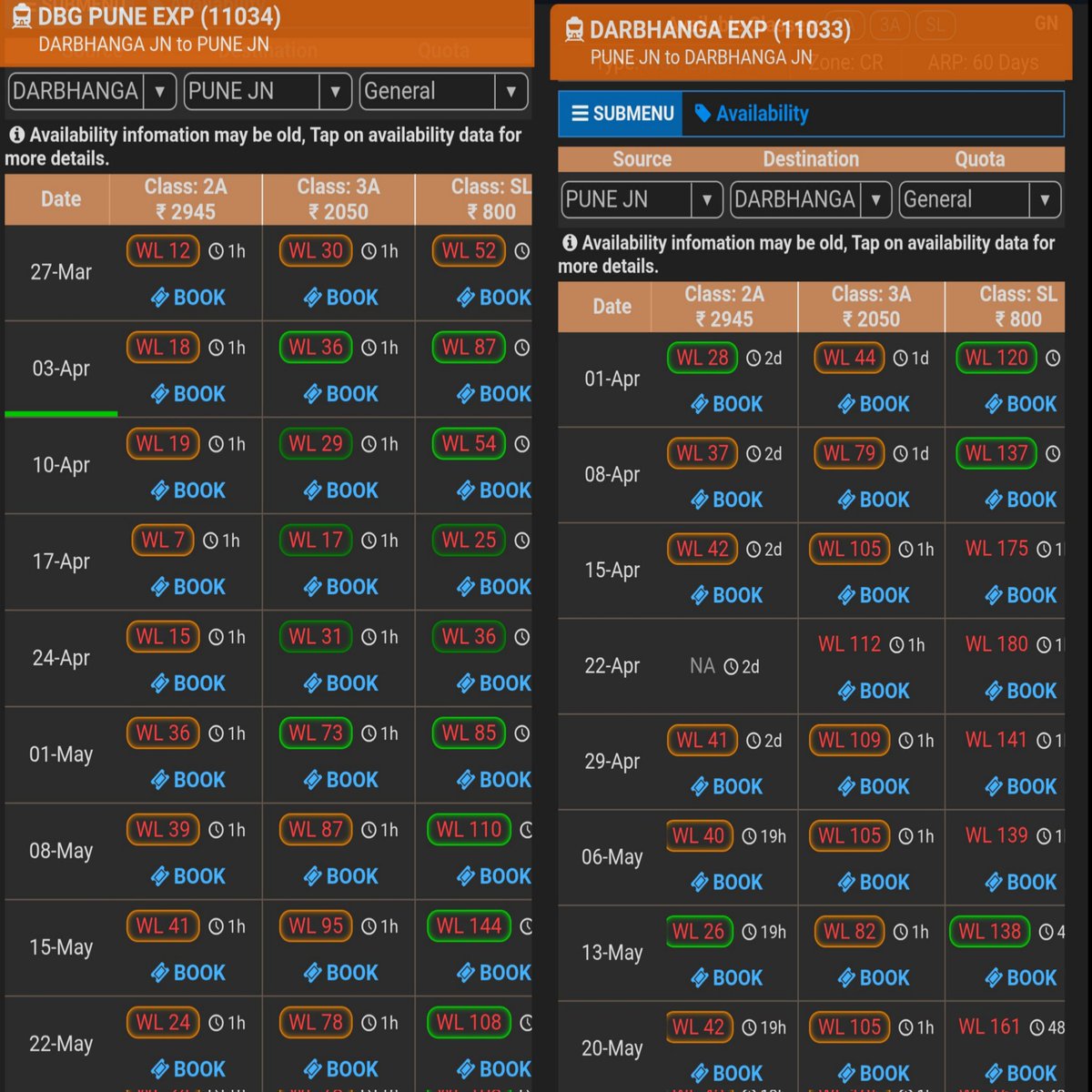Book 3A ticket for 08-Apr in right panel
The width and height of the screenshot is (1092, 1092).
coord(874,500)
